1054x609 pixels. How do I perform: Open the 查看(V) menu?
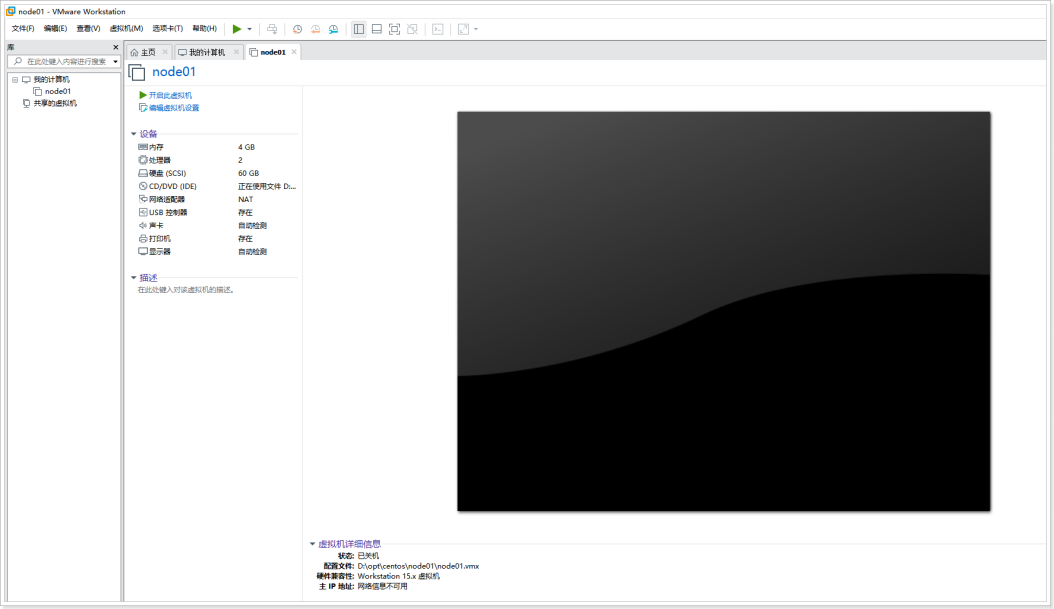coord(88,29)
